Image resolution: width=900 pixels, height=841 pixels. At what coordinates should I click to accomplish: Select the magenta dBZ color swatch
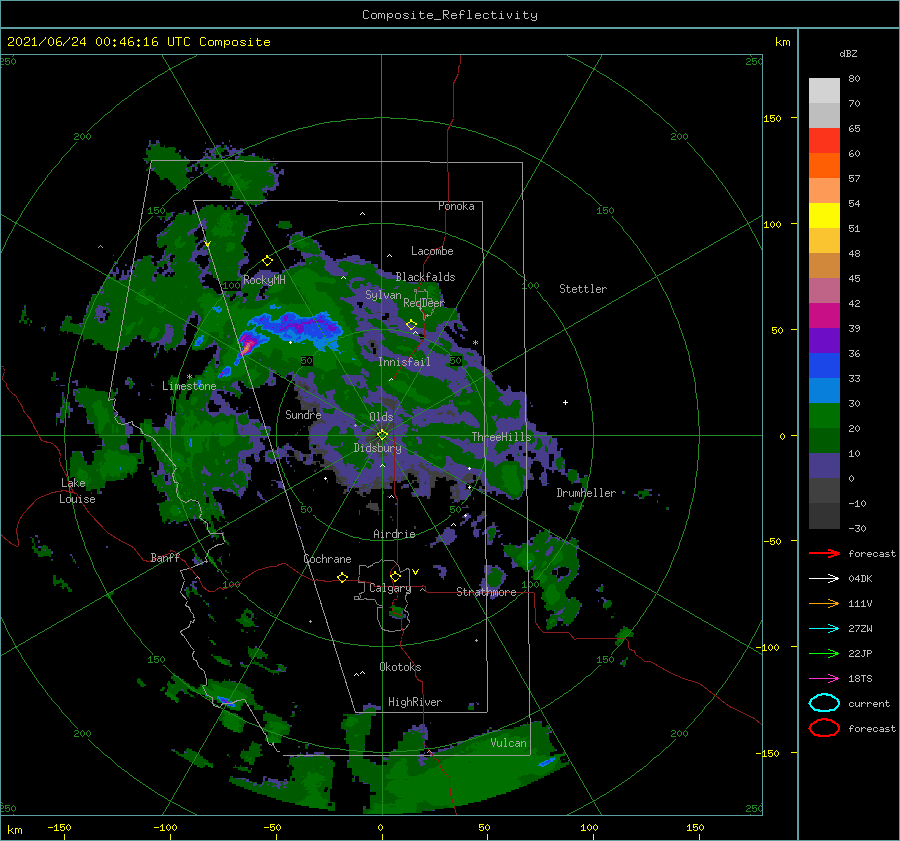tap(824, 316)
